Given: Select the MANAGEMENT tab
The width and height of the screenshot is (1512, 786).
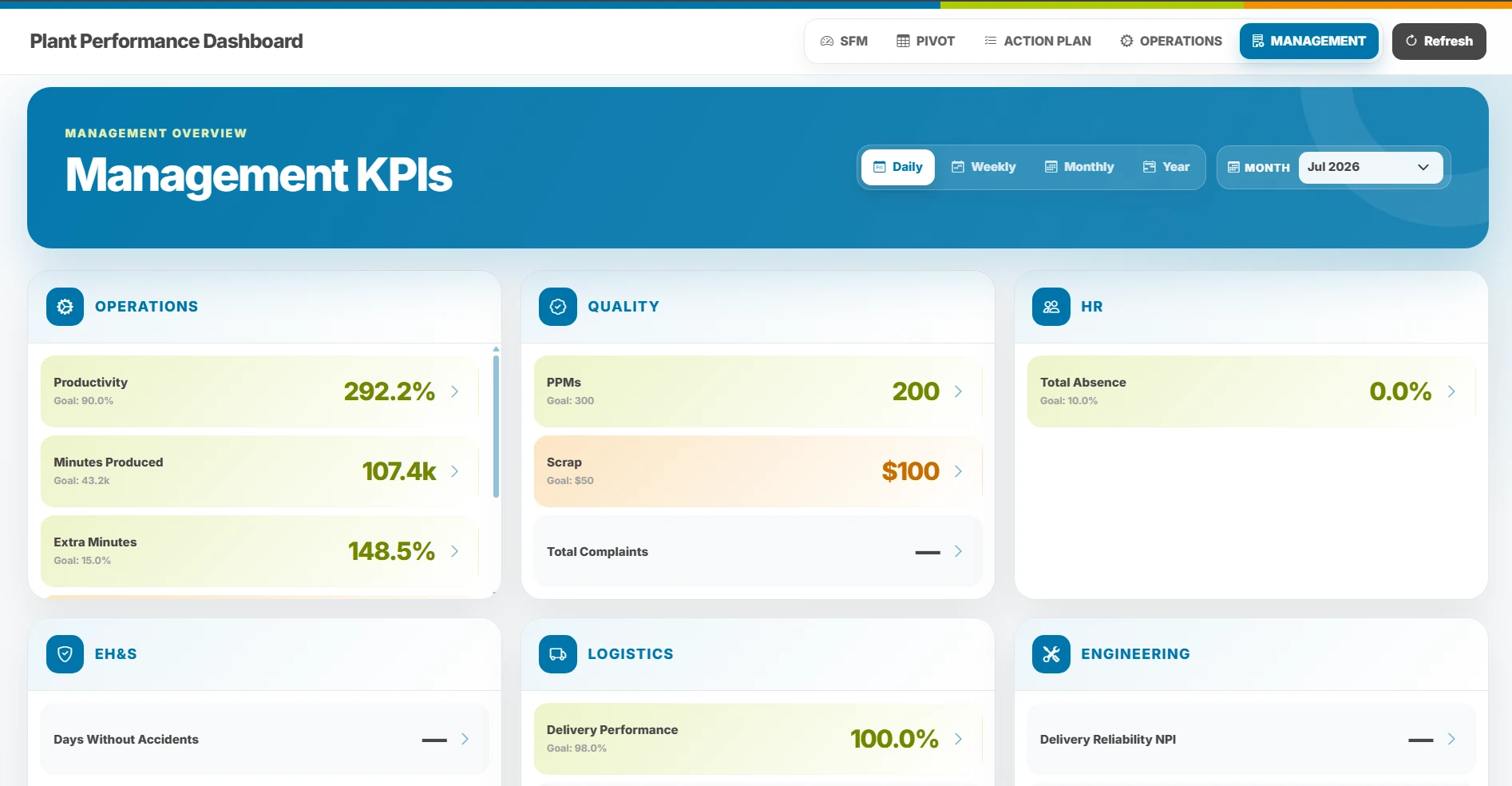Looking at the screenshot, I should 1308,41.
